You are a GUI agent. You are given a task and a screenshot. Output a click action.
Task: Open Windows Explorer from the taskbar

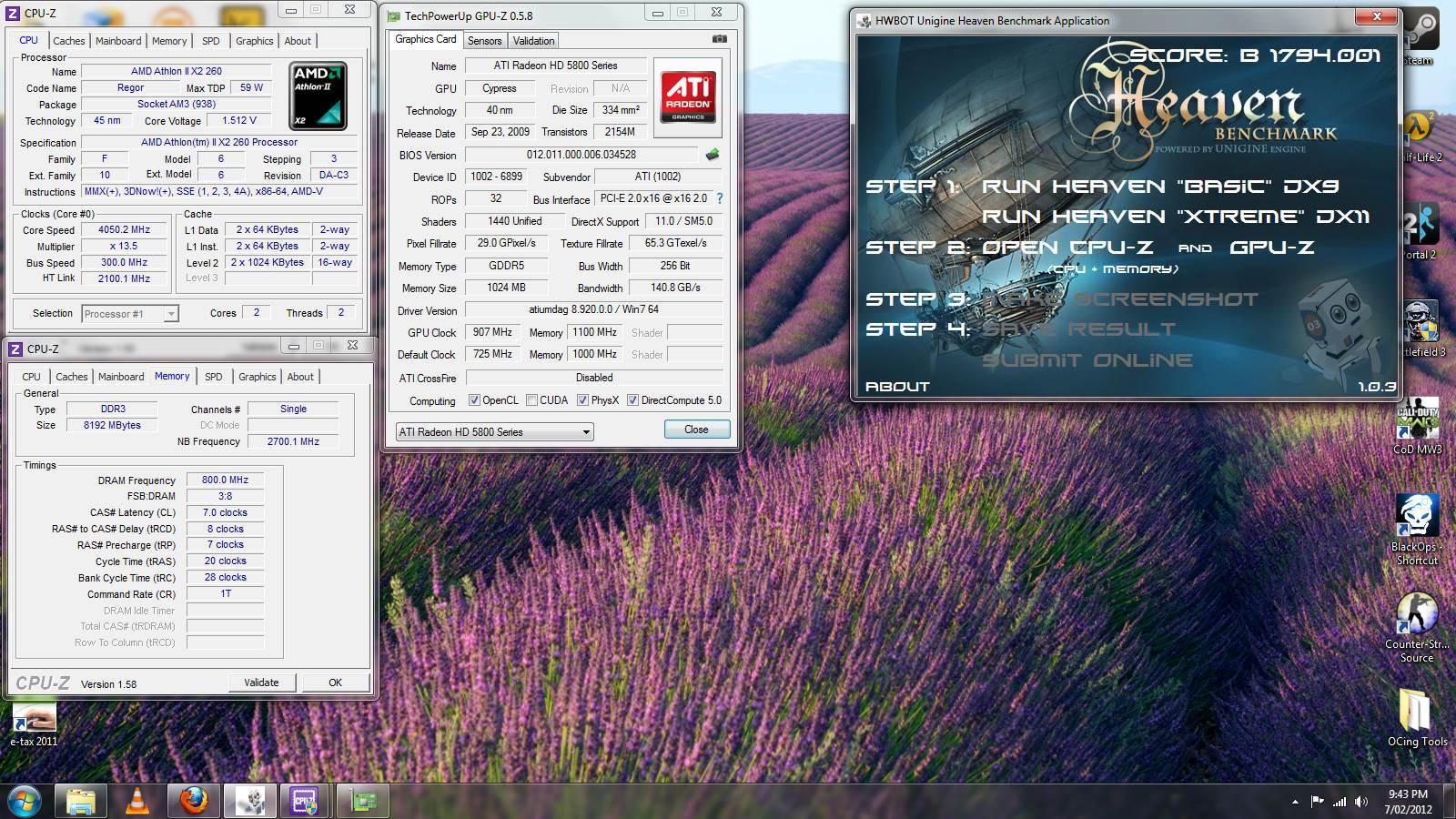(x=81, y=802)
